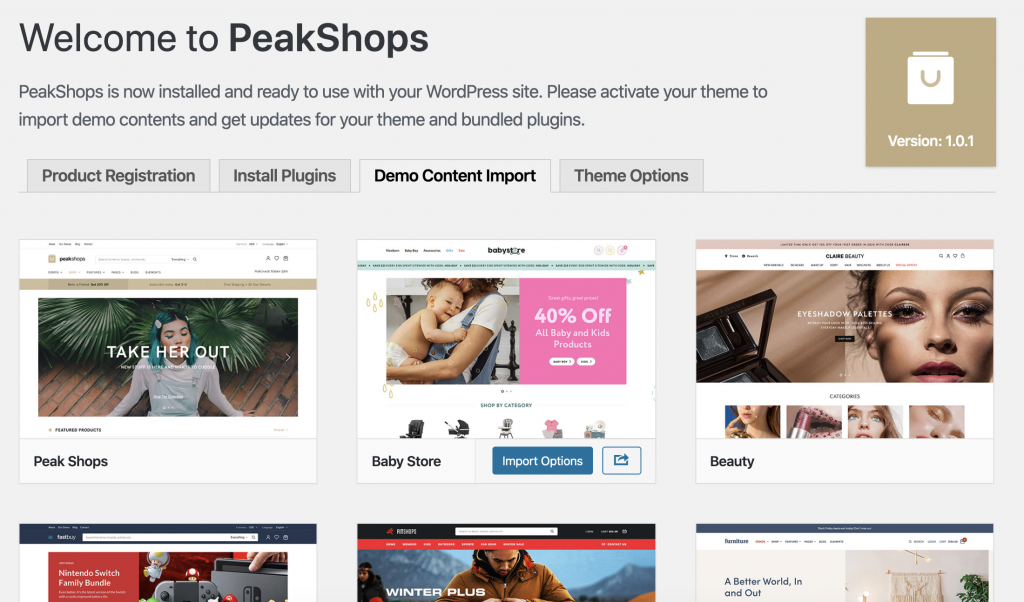Click the stroller category icon in Baby Store preview
1024x602 pixels.
(458, 428)
